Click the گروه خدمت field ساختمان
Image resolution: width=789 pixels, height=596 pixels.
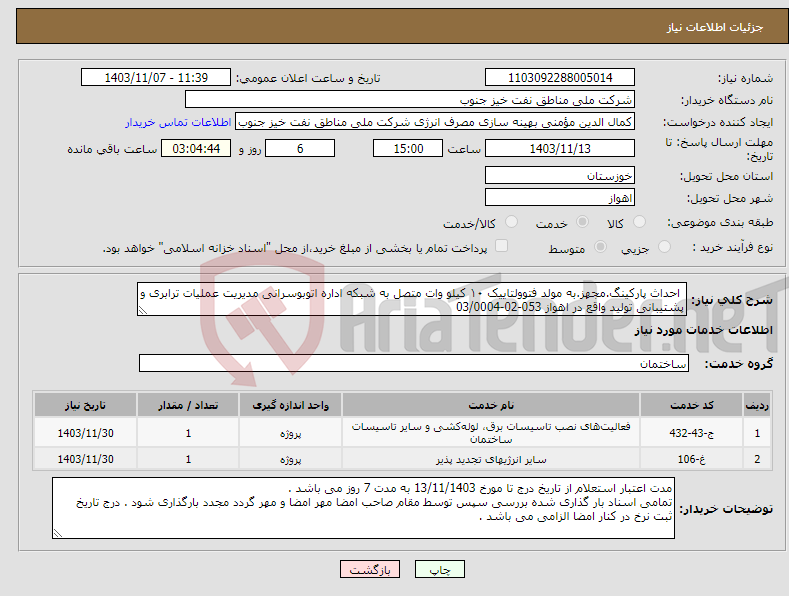[x=414, y=363]
